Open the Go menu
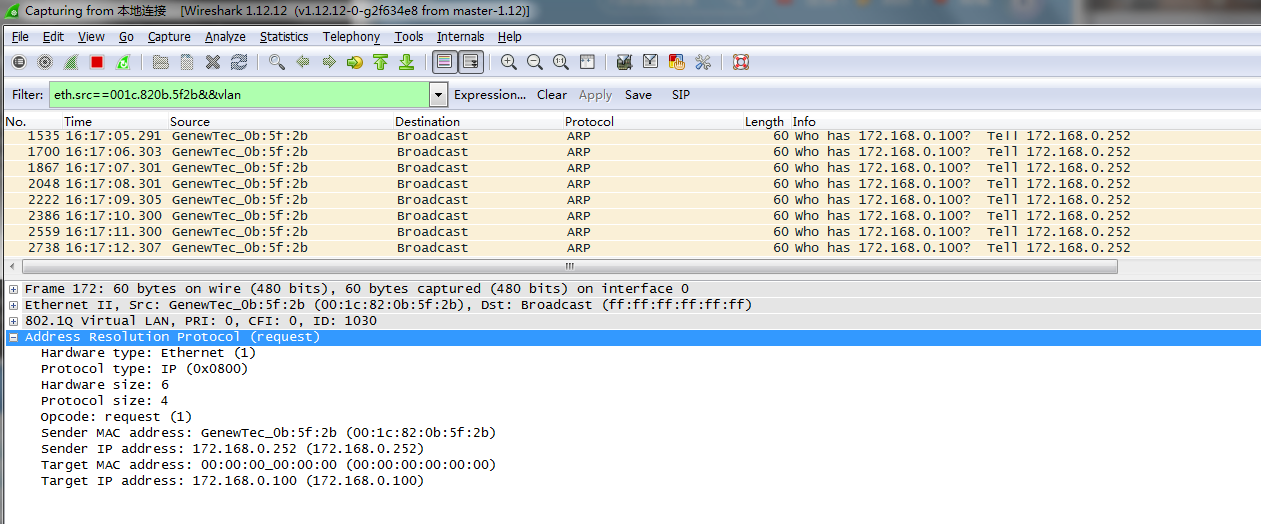This screenshot has width=1261, height=524. tap(126, 37)
